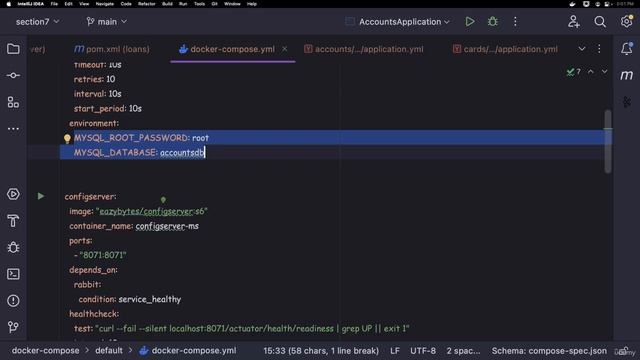Open the Apple menu
Screen dimensions: 640x360
click(x=9, y=4)
